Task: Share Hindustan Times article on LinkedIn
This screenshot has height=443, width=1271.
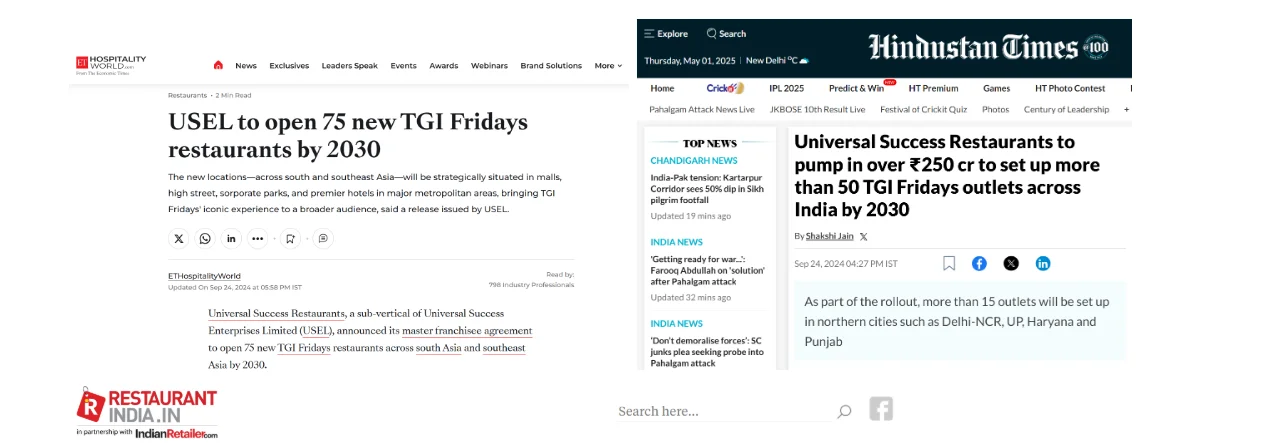Action: (1043, 263)
